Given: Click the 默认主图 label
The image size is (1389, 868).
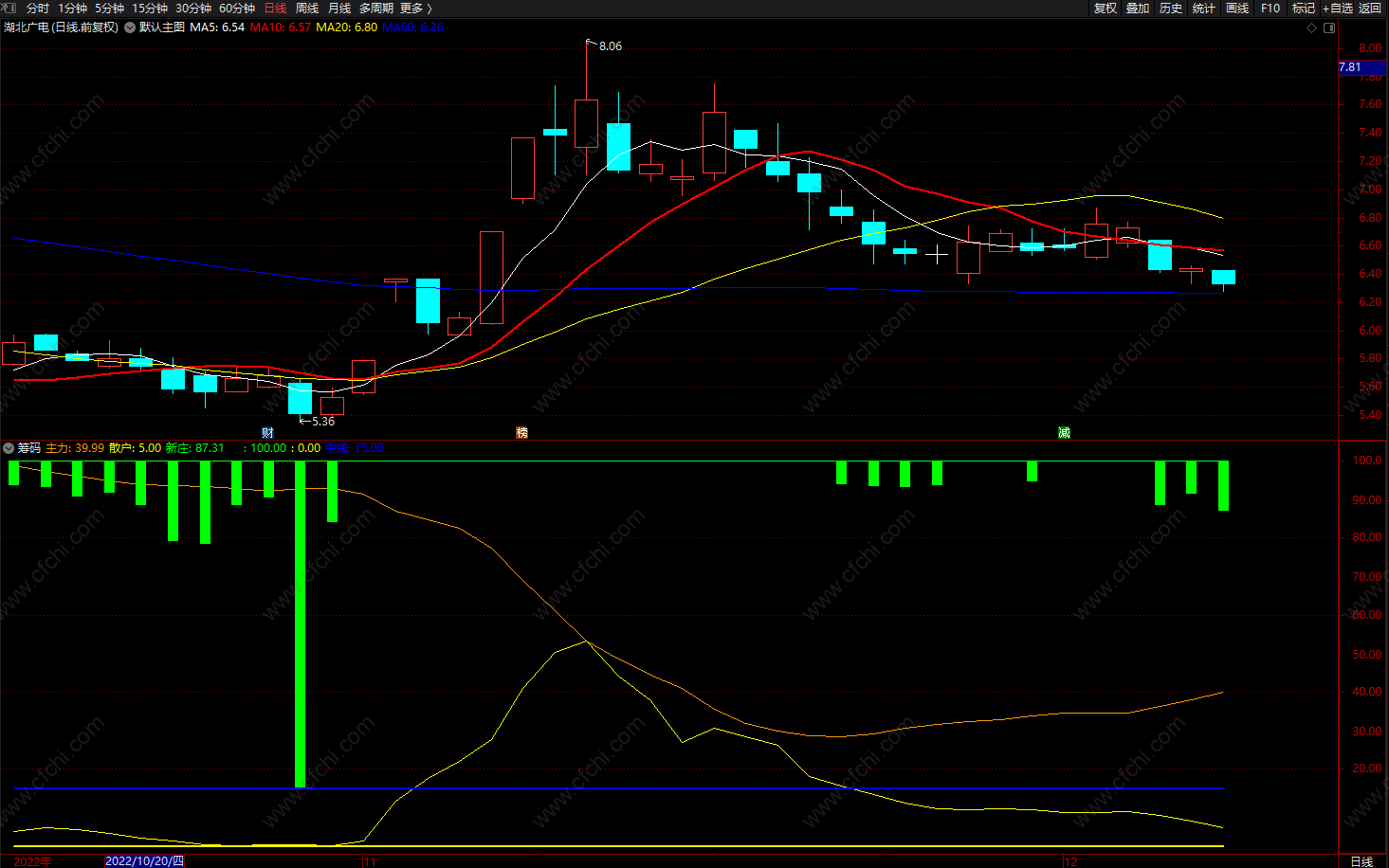Looking at the screenshot, I should (x=162, y=27).
